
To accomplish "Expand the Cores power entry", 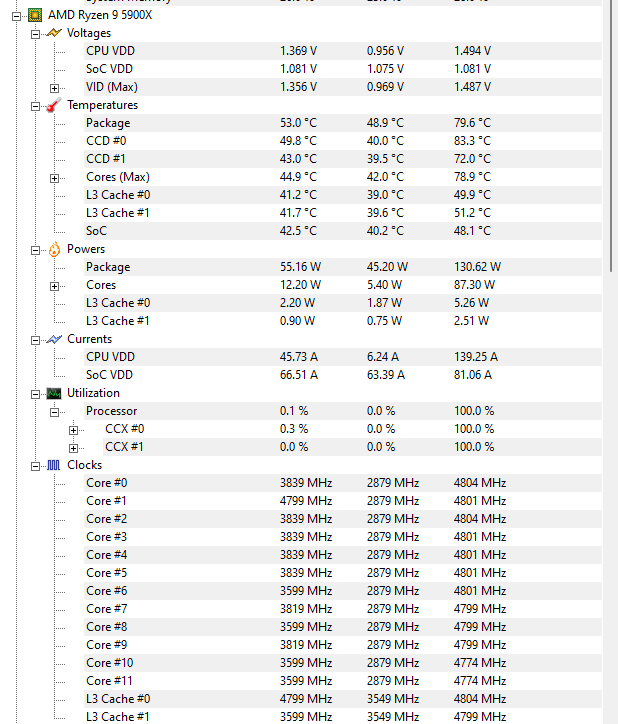I will pos(55,286).
